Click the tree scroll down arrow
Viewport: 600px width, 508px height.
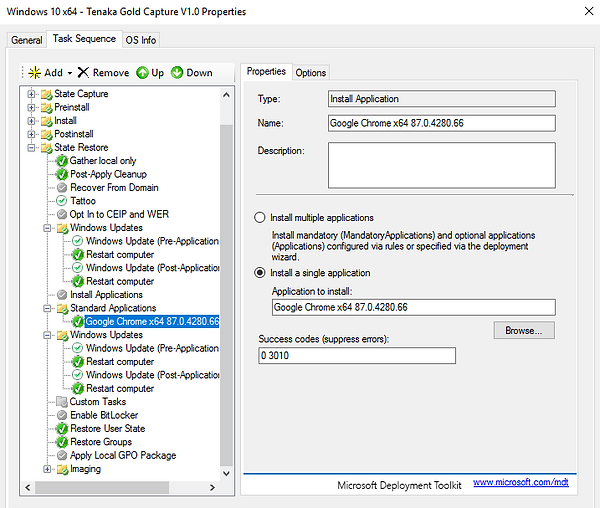(x=227, y=474)
